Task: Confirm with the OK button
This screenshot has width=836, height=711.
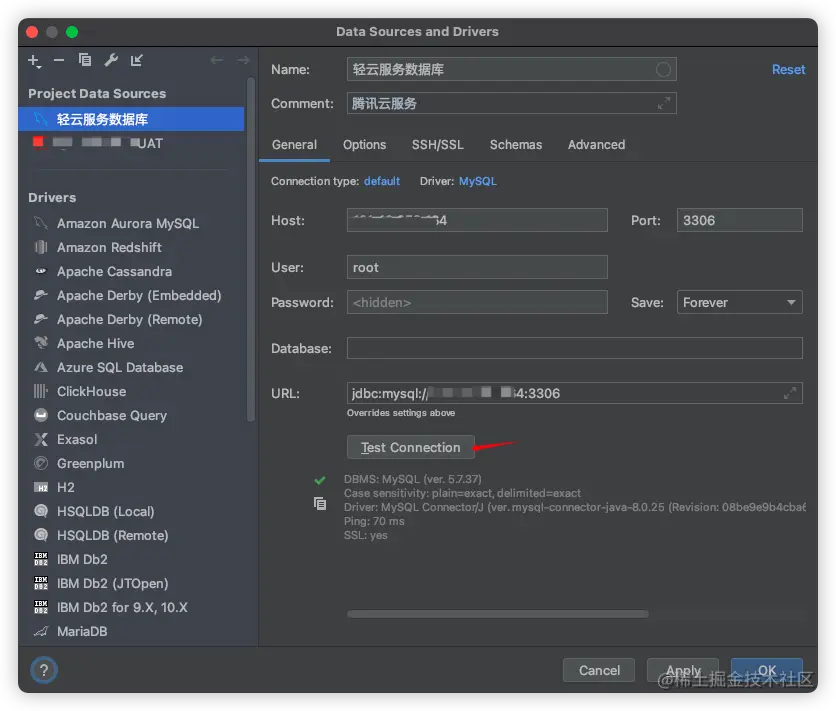Action: pyautogui.click(x=767, y=670)
